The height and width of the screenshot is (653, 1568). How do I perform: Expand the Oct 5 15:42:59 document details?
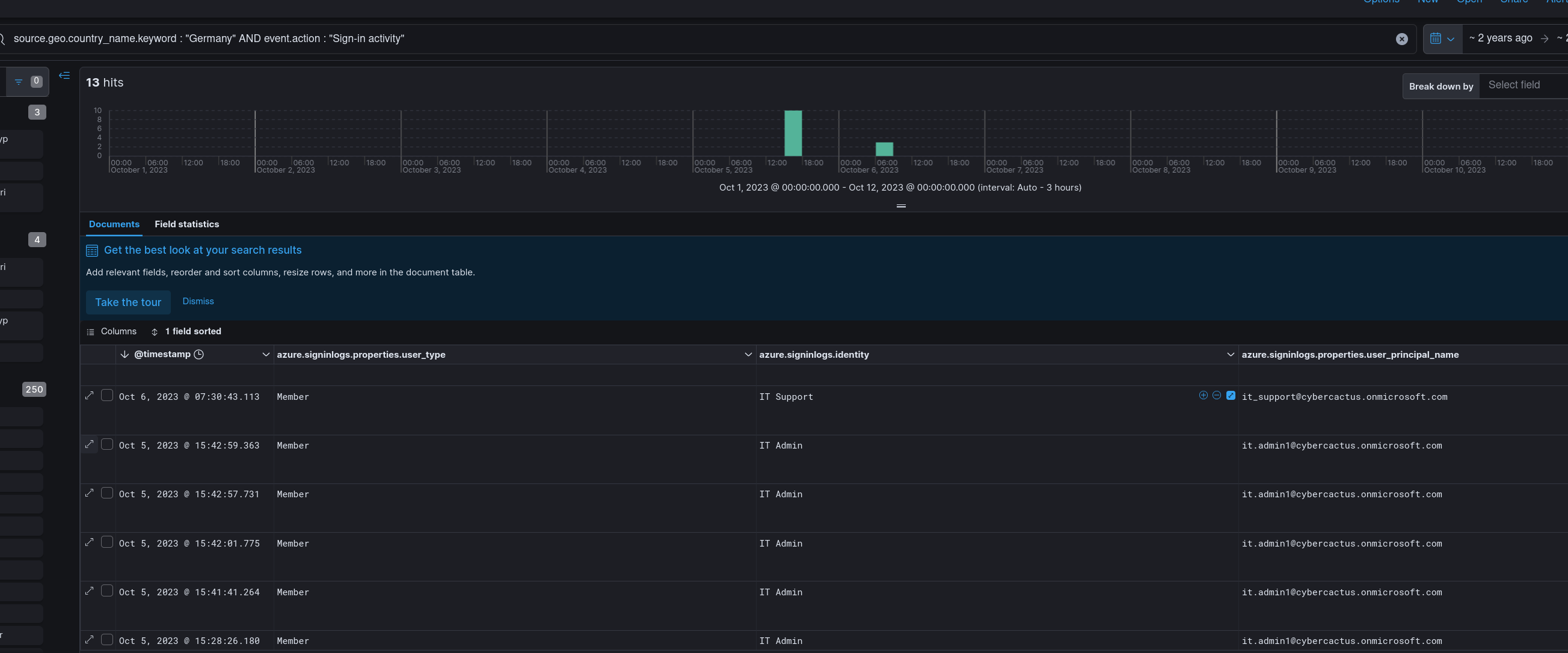[90, 445]
